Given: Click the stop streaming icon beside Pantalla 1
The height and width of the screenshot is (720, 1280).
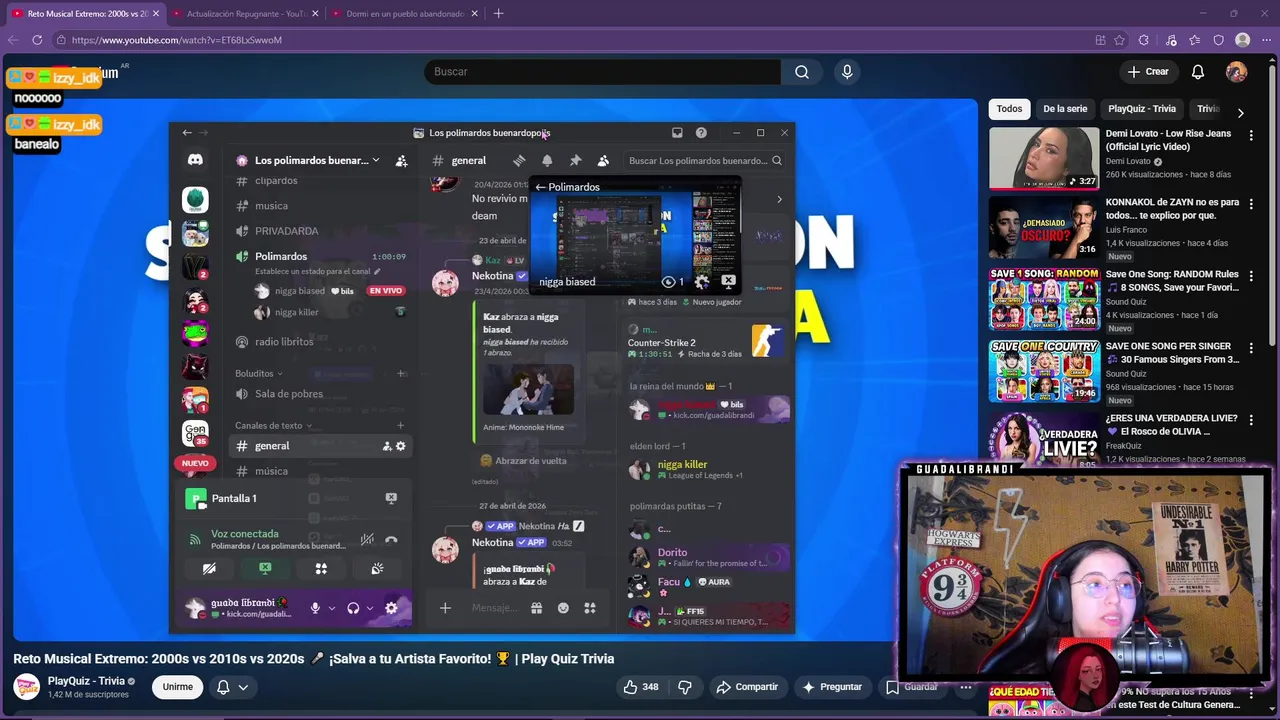Looking at the screenshot, I should (x=391, y=498).
